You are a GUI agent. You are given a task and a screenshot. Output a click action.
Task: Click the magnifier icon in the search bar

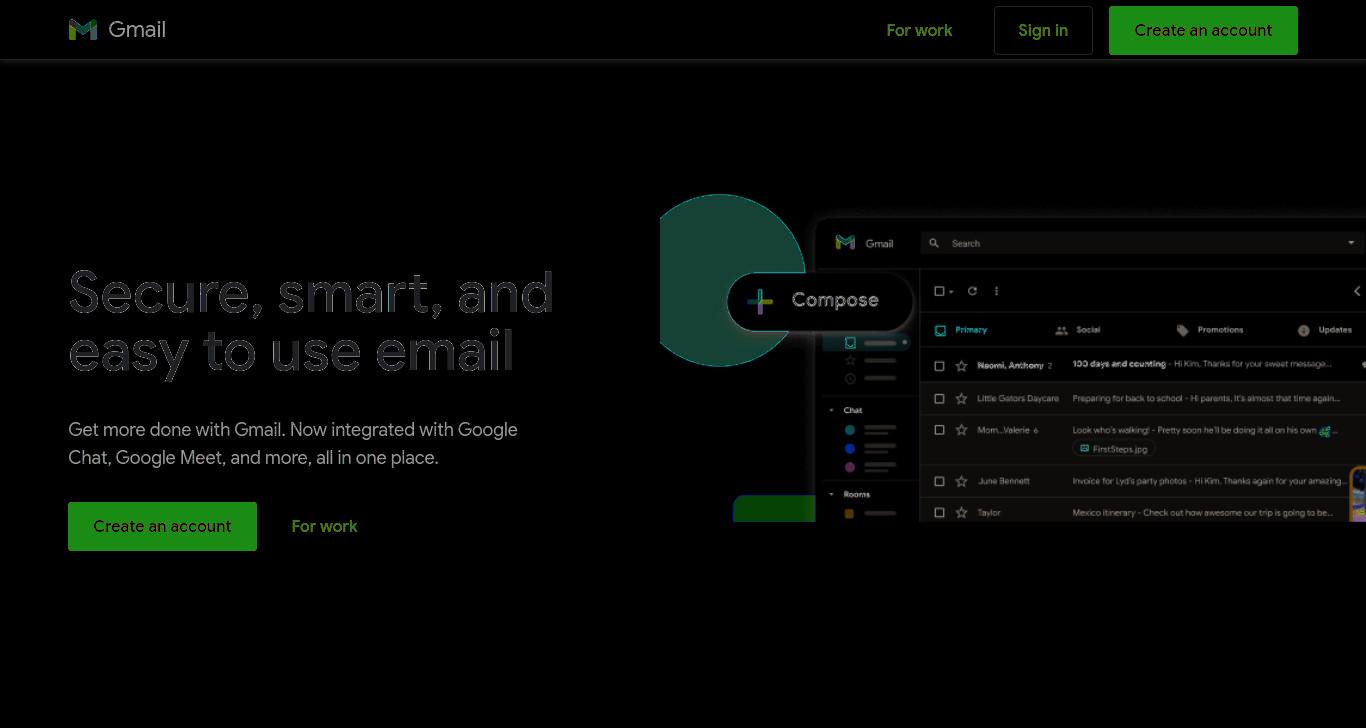tap(934, 243)
